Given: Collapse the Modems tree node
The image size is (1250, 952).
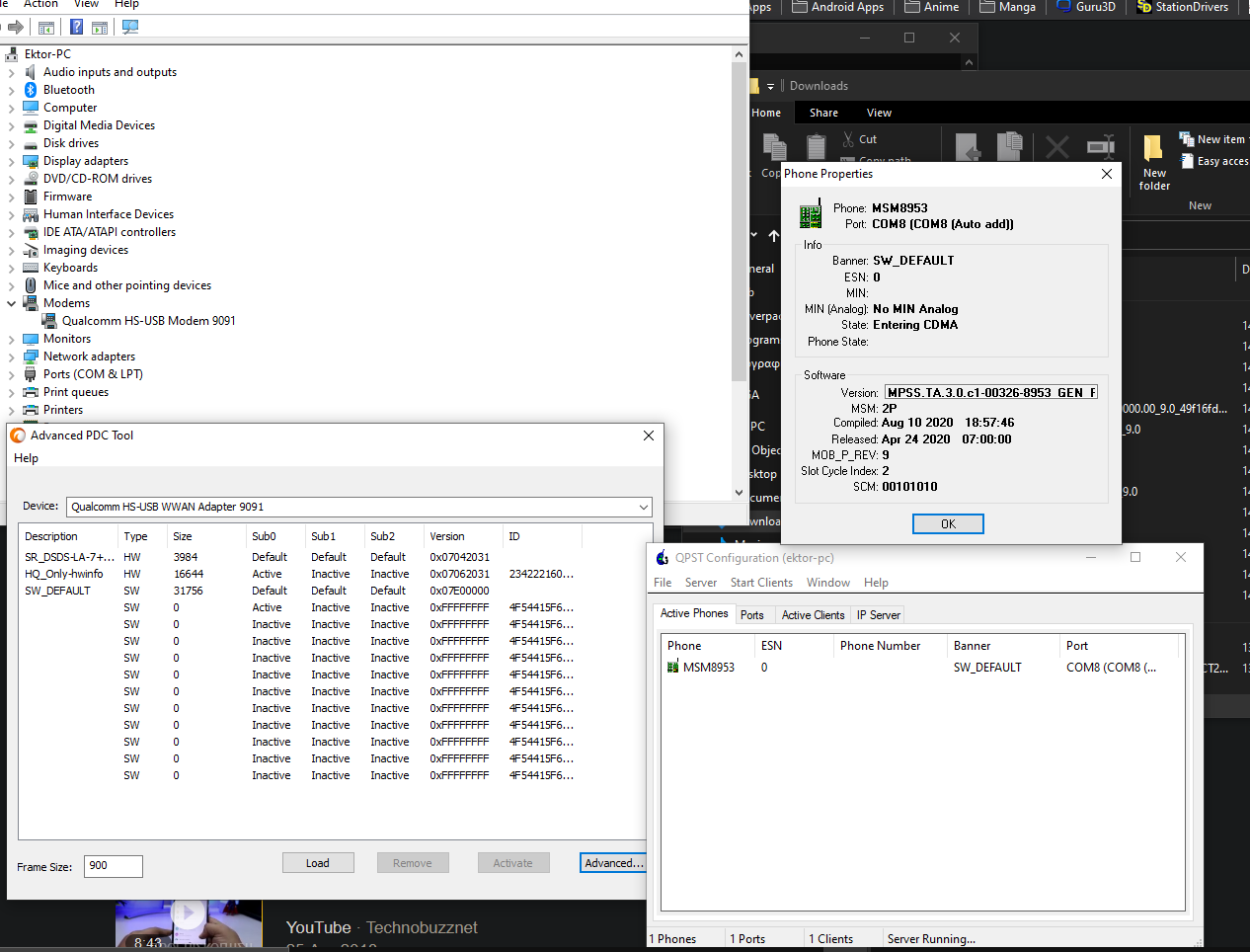Looking at the screenshot, I should pos(12,303).
